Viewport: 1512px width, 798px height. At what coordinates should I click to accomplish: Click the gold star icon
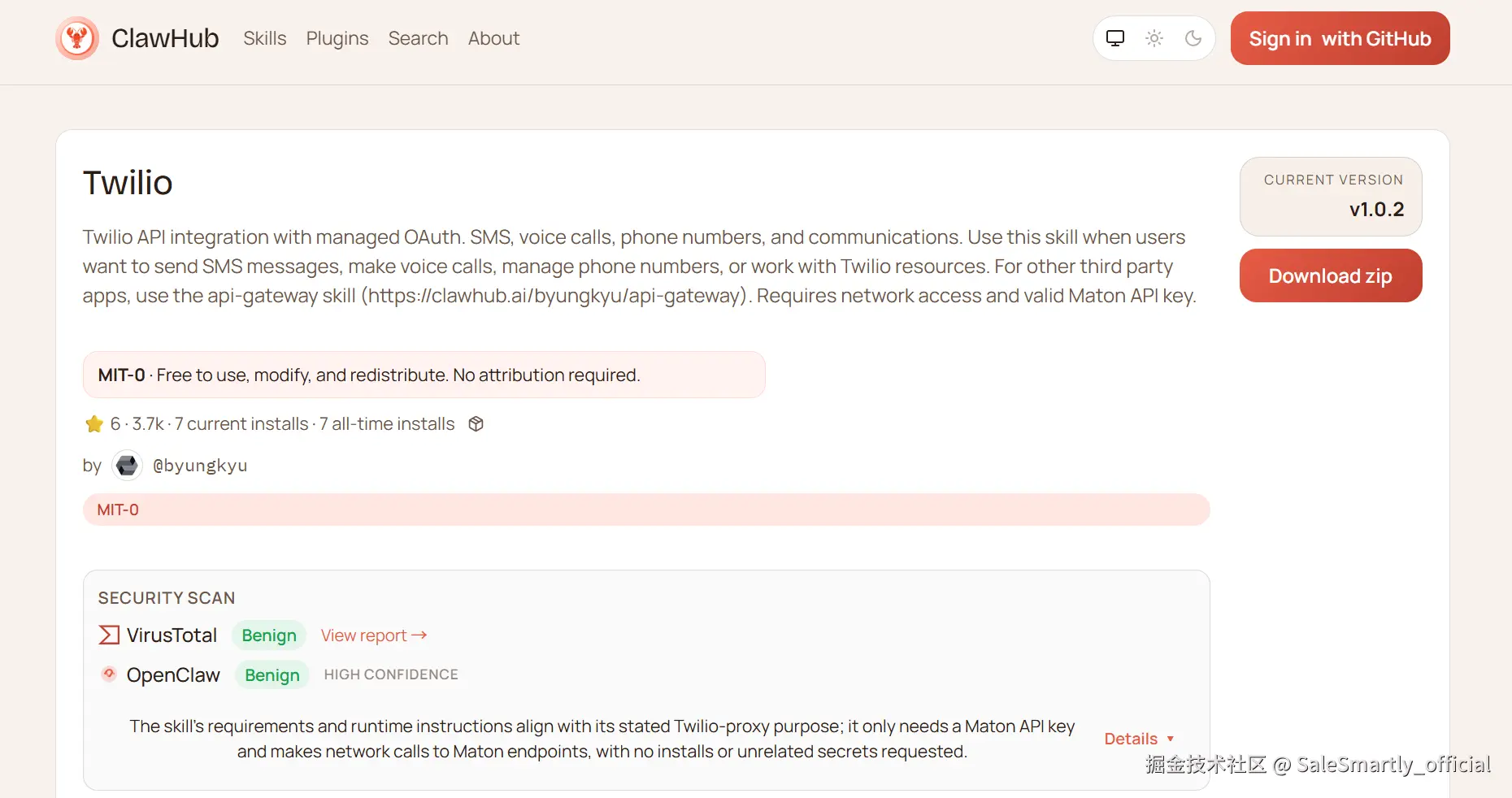94,424
